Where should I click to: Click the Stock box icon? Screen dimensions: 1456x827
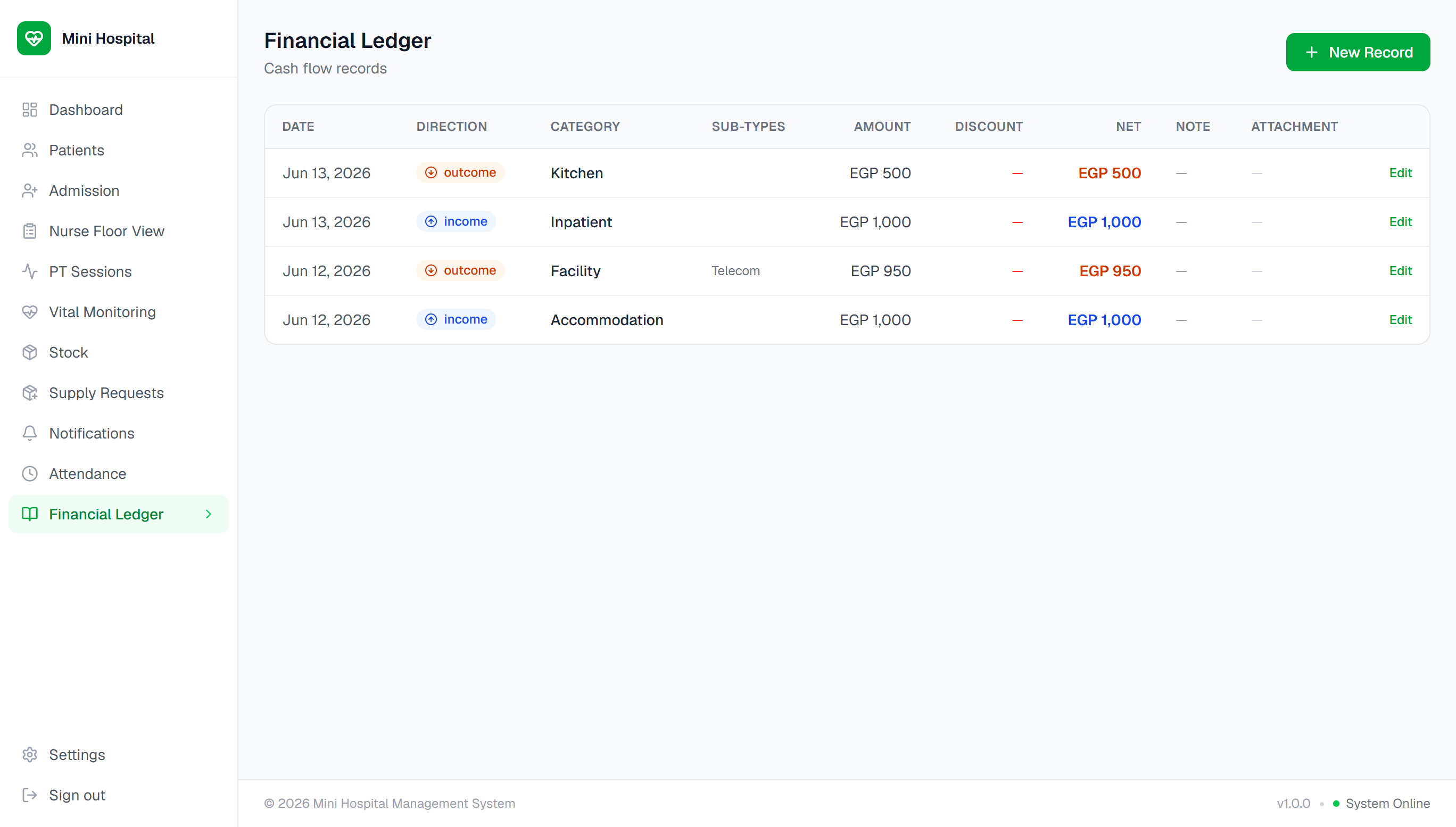29,352
